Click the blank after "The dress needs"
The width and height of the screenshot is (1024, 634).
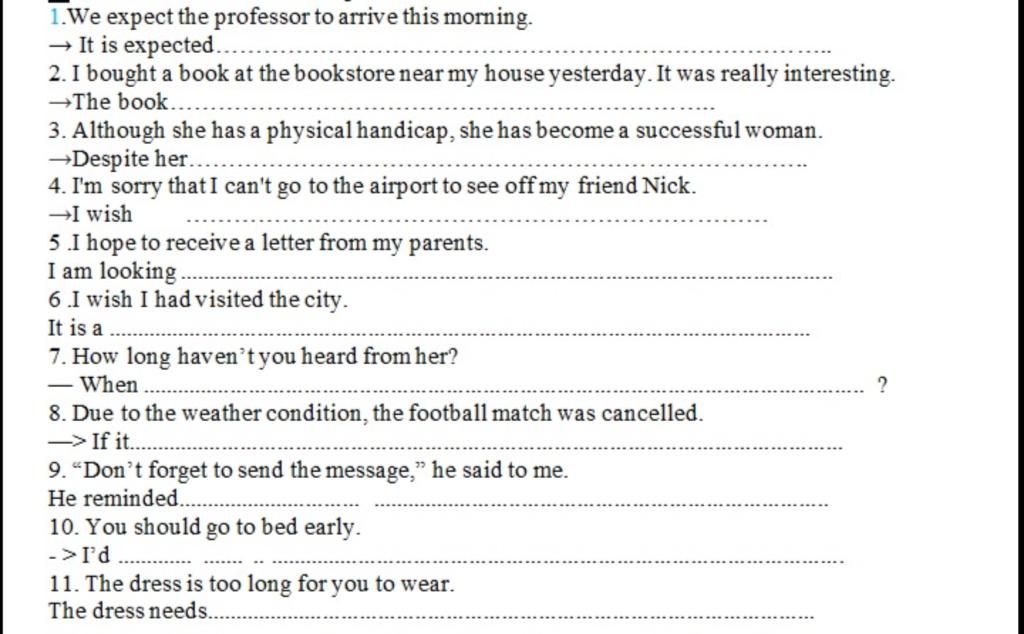point(512,614)
